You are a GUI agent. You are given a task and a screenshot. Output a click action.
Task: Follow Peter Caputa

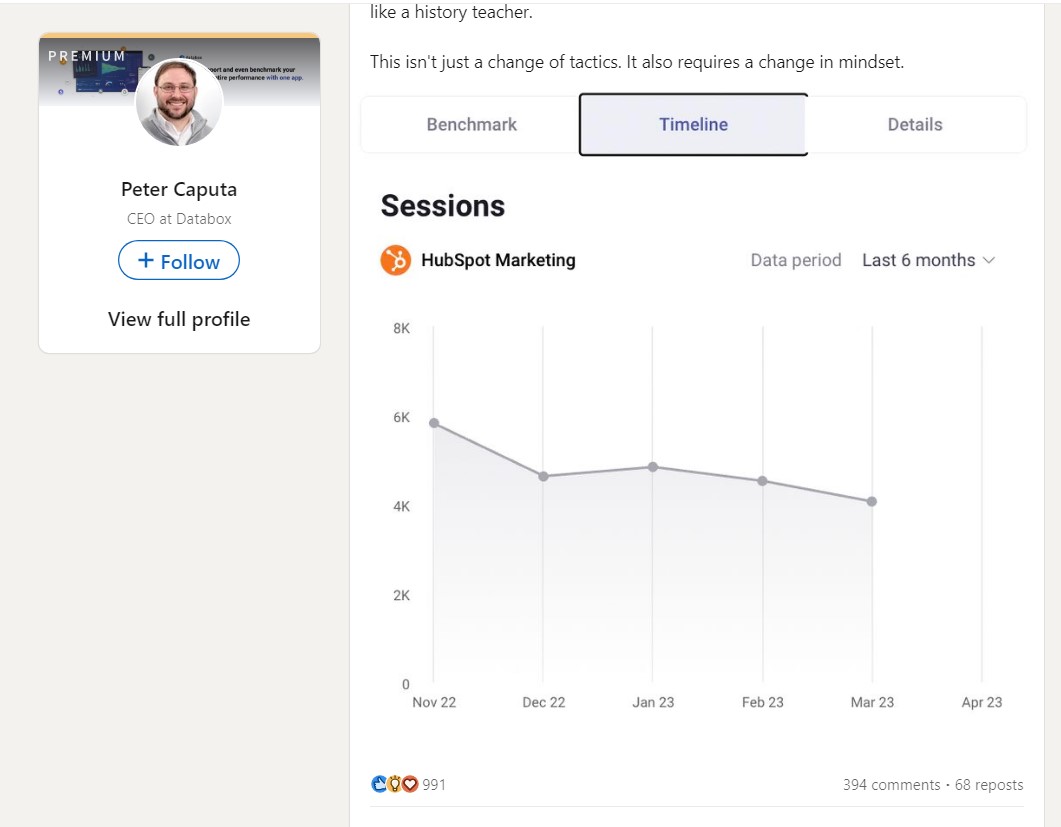[x=178, y=260]
